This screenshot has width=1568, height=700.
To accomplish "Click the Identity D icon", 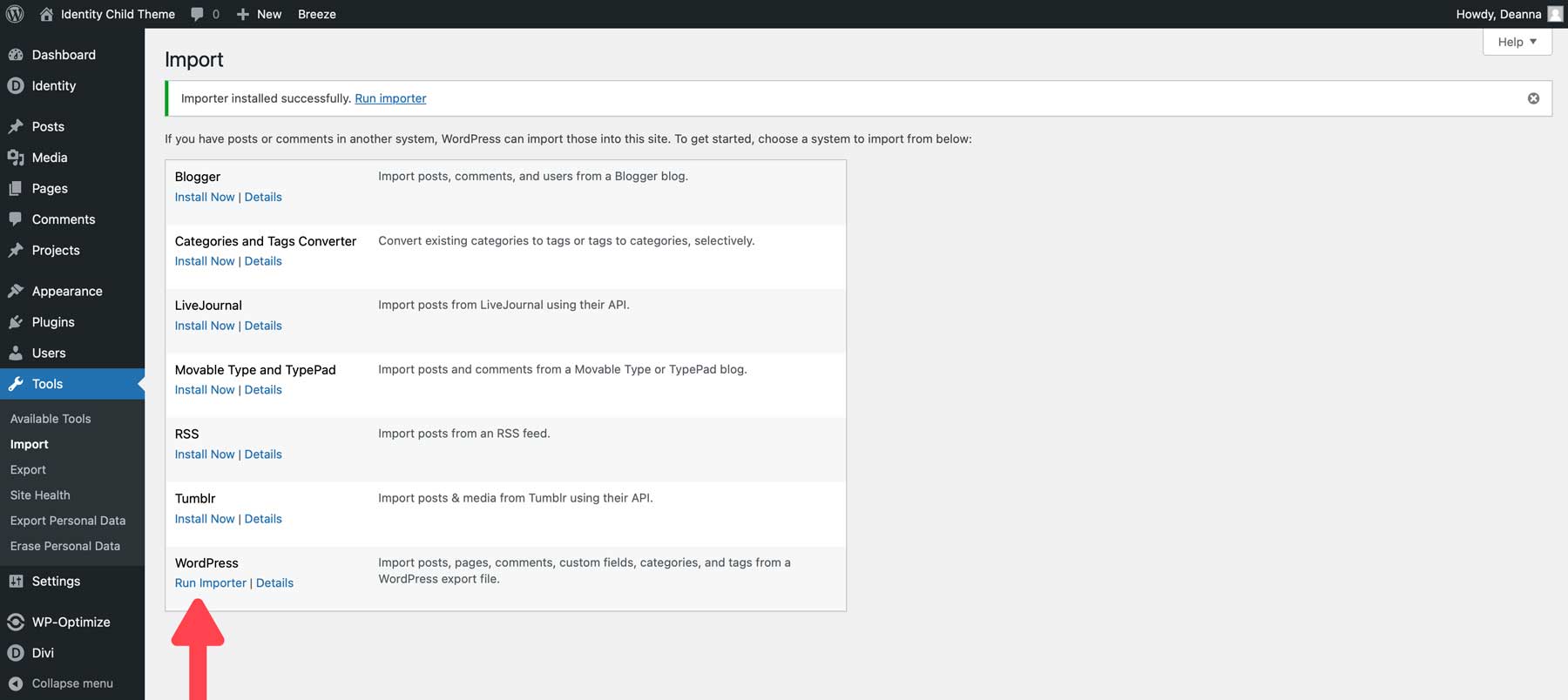I will (x=16, y=86).
